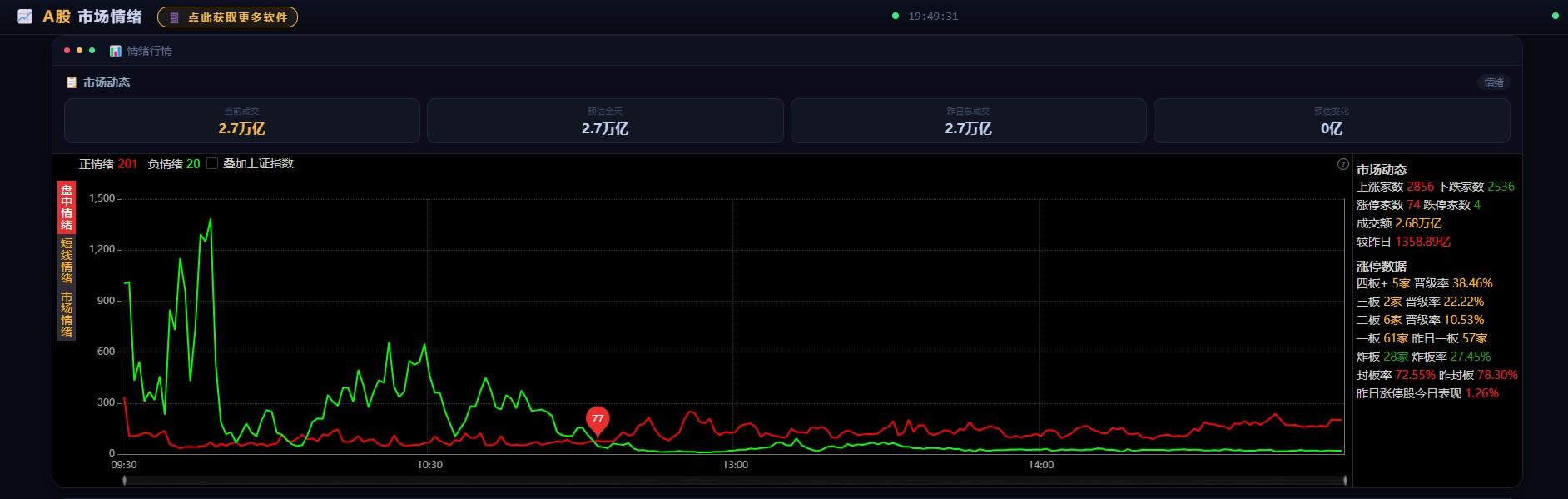Click the 900 y-axis label
1568x499 pixels.
coord(106,301)
